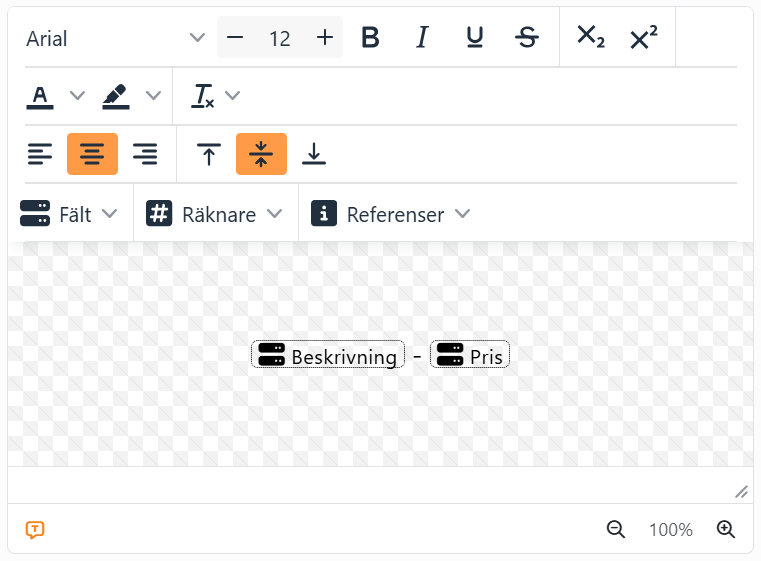The image size is (761, 561).
Task: Click the editor resize handle
Action: tap(741, 492)
